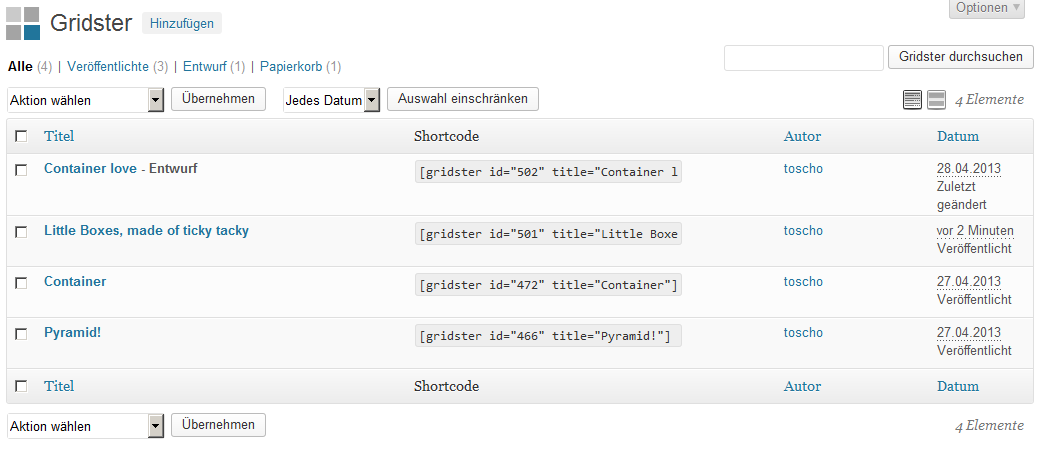Click the Hinzufügen button
The width and height of the screenshot is (1037, 455).
tap(182, 24)
